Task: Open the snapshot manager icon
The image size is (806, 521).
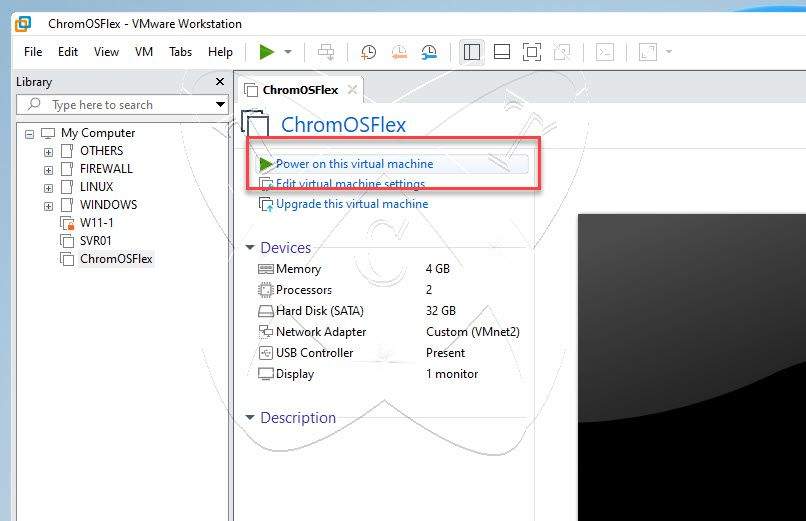Action: 429,52
